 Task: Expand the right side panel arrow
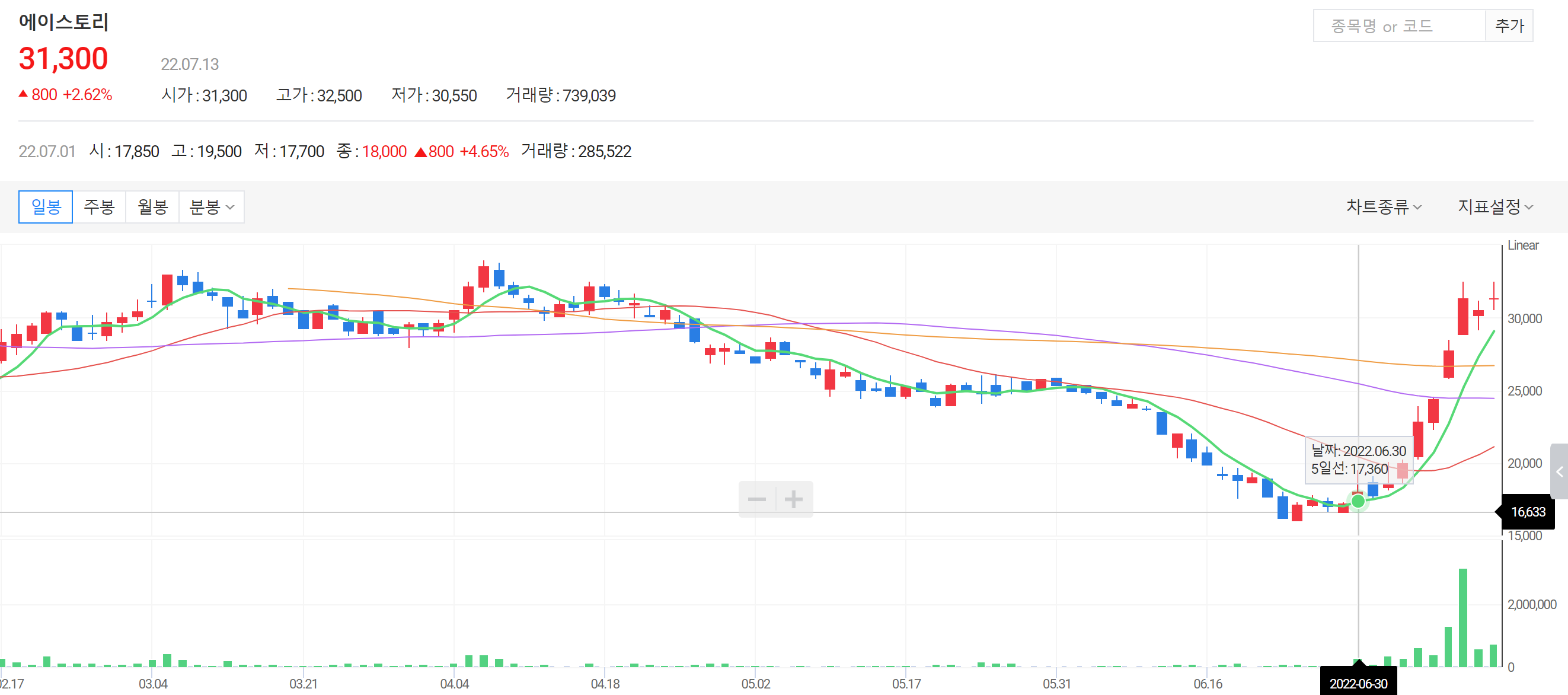click(1560, 471)
